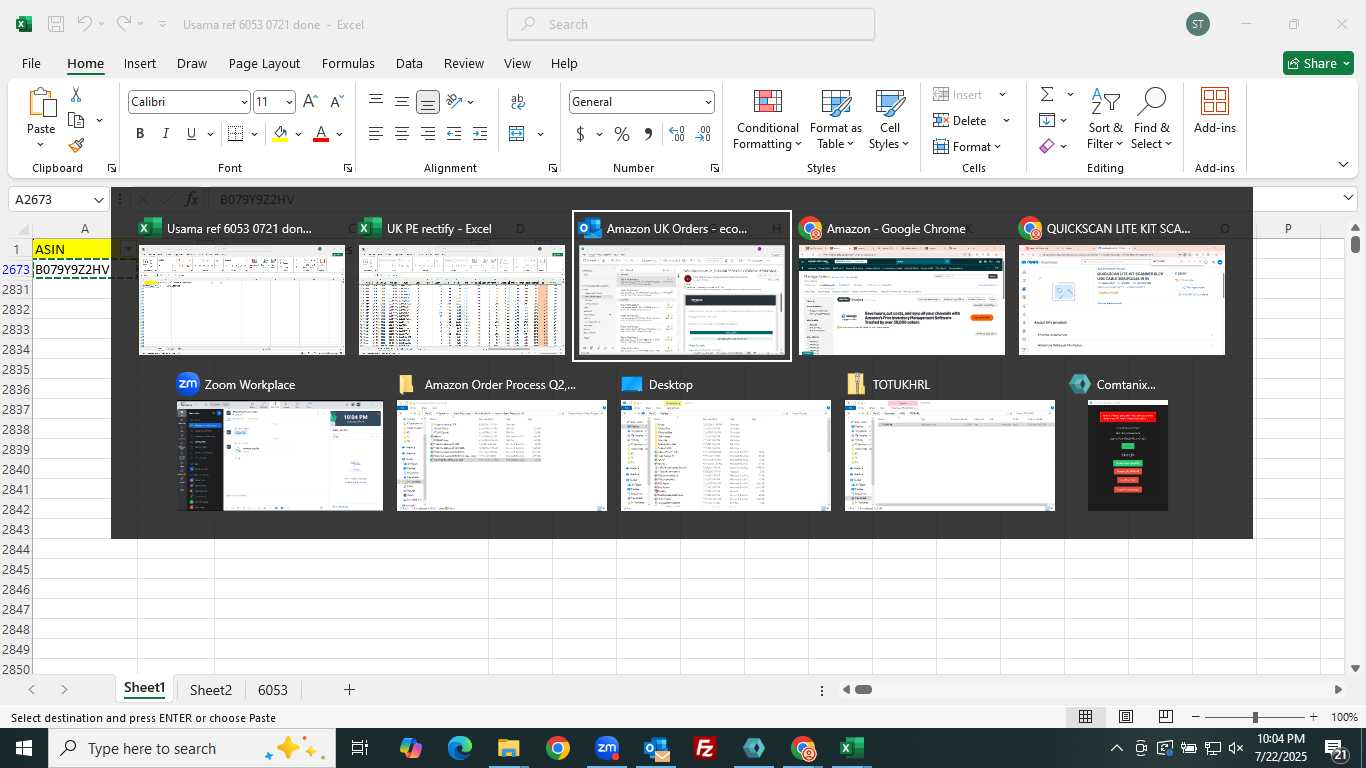Click the Paste button
This screenshot has height=768, width=1366.
click(x=41, y=118)
